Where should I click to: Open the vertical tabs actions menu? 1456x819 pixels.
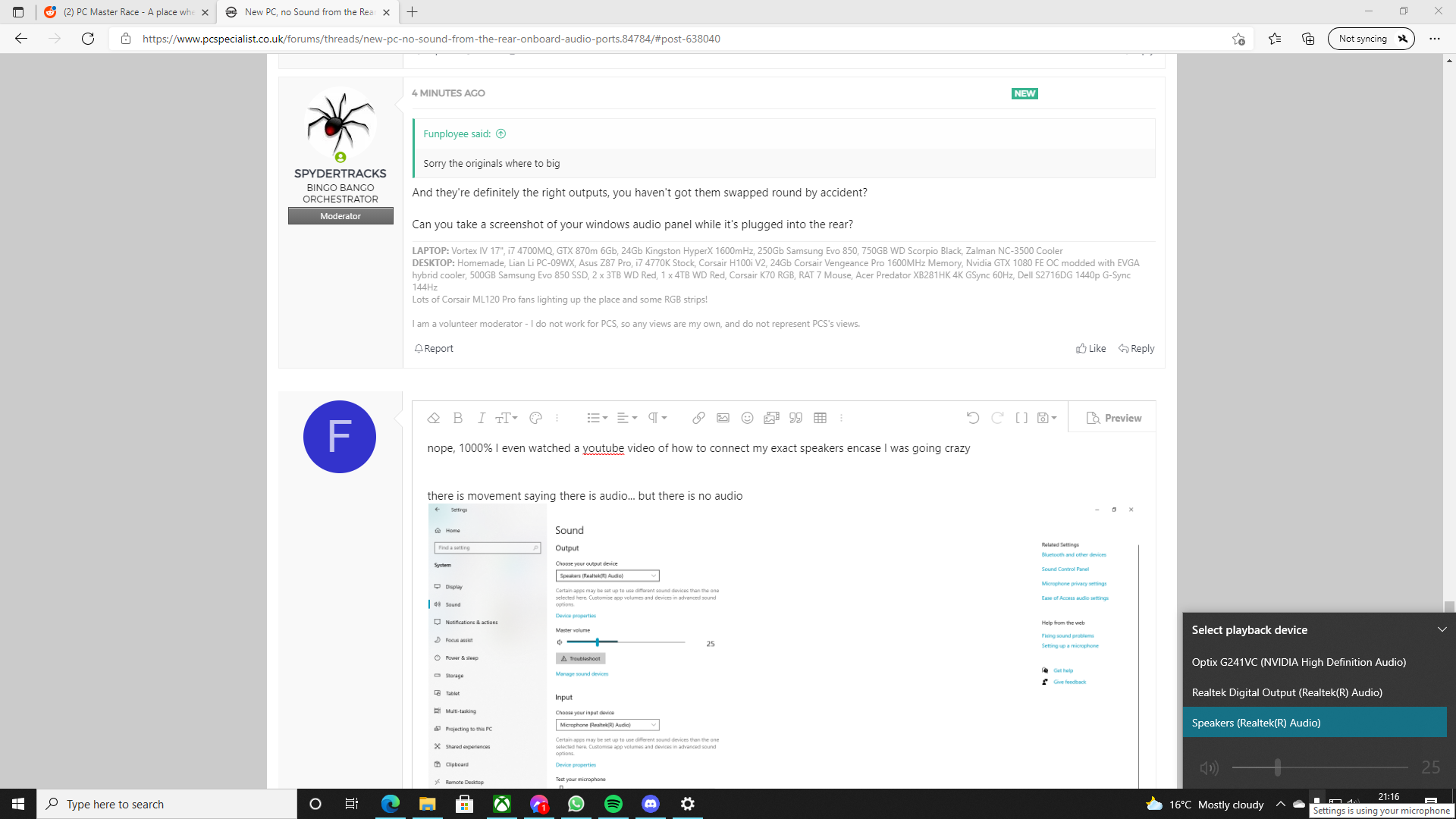coord(18,12)
